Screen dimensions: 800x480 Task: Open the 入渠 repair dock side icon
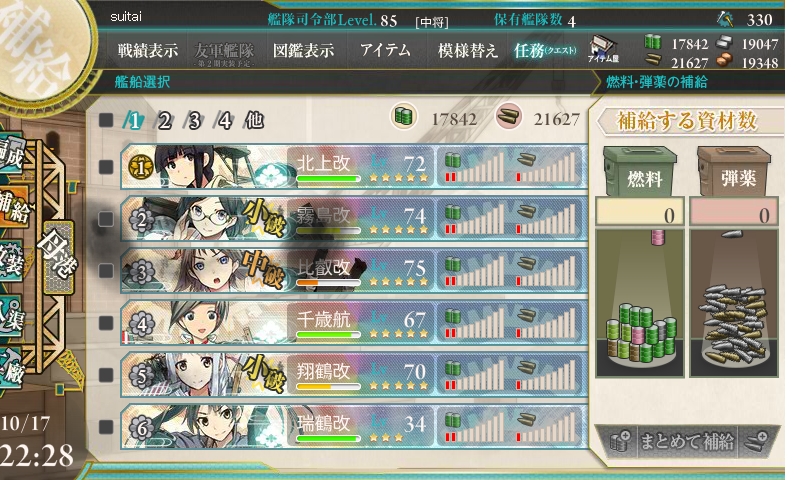coord(11,316)
